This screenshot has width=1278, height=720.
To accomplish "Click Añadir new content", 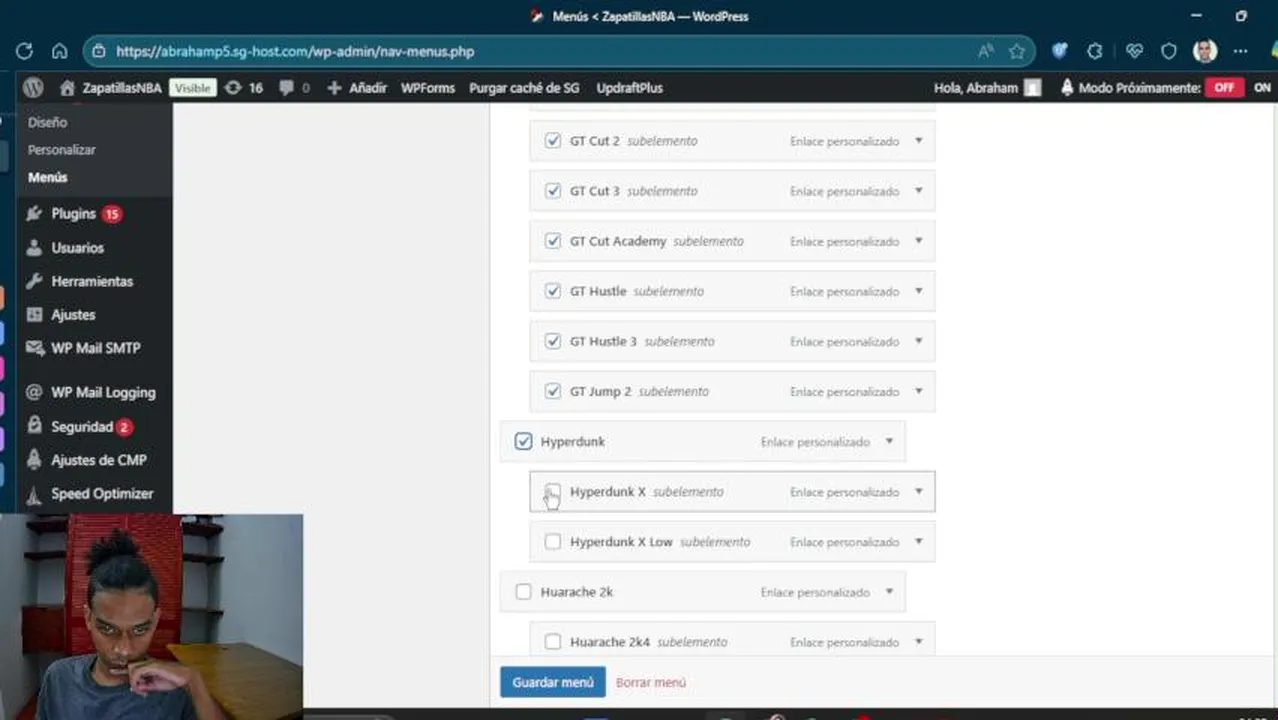I will [x=357, y=88].
